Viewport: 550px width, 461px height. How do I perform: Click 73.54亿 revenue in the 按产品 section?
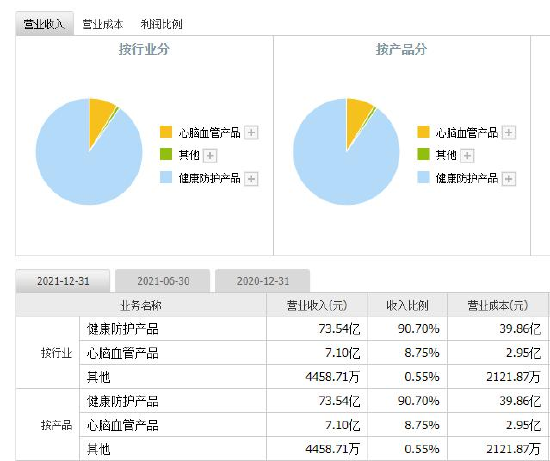[x=339, y=401]
